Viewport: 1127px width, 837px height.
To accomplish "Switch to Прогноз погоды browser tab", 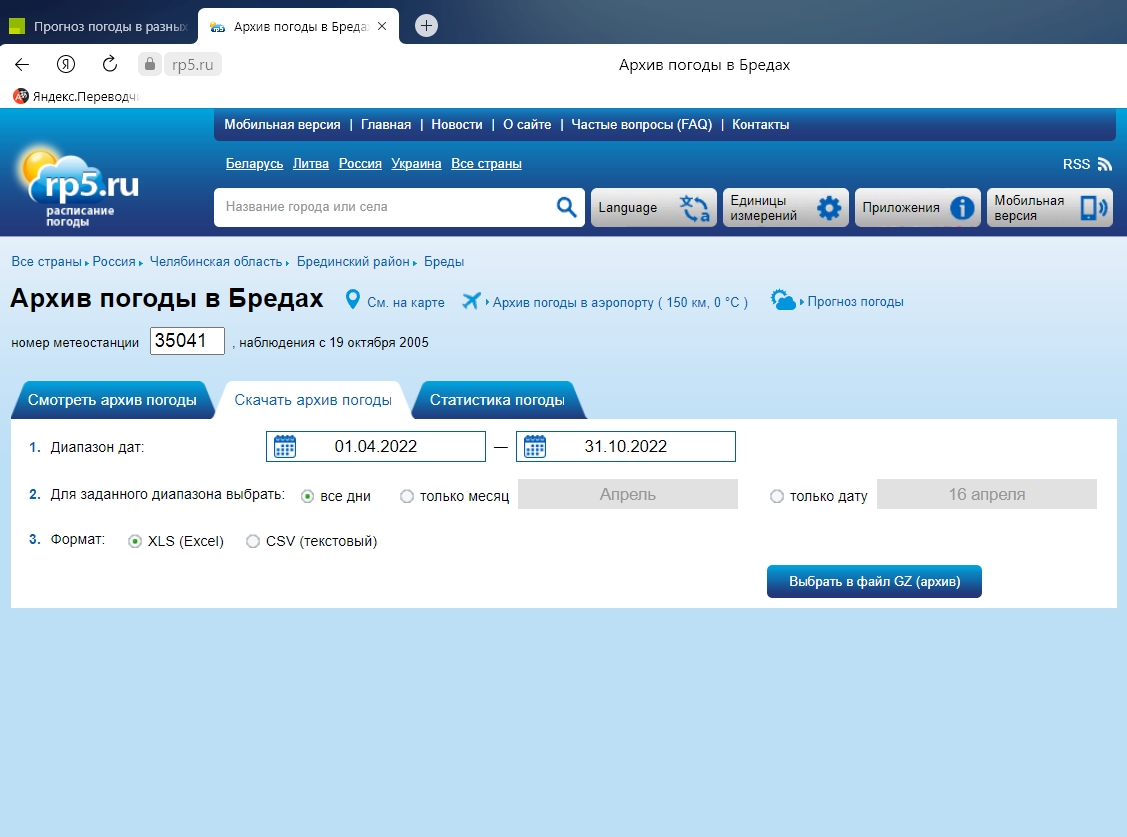I will click(100, 27).
